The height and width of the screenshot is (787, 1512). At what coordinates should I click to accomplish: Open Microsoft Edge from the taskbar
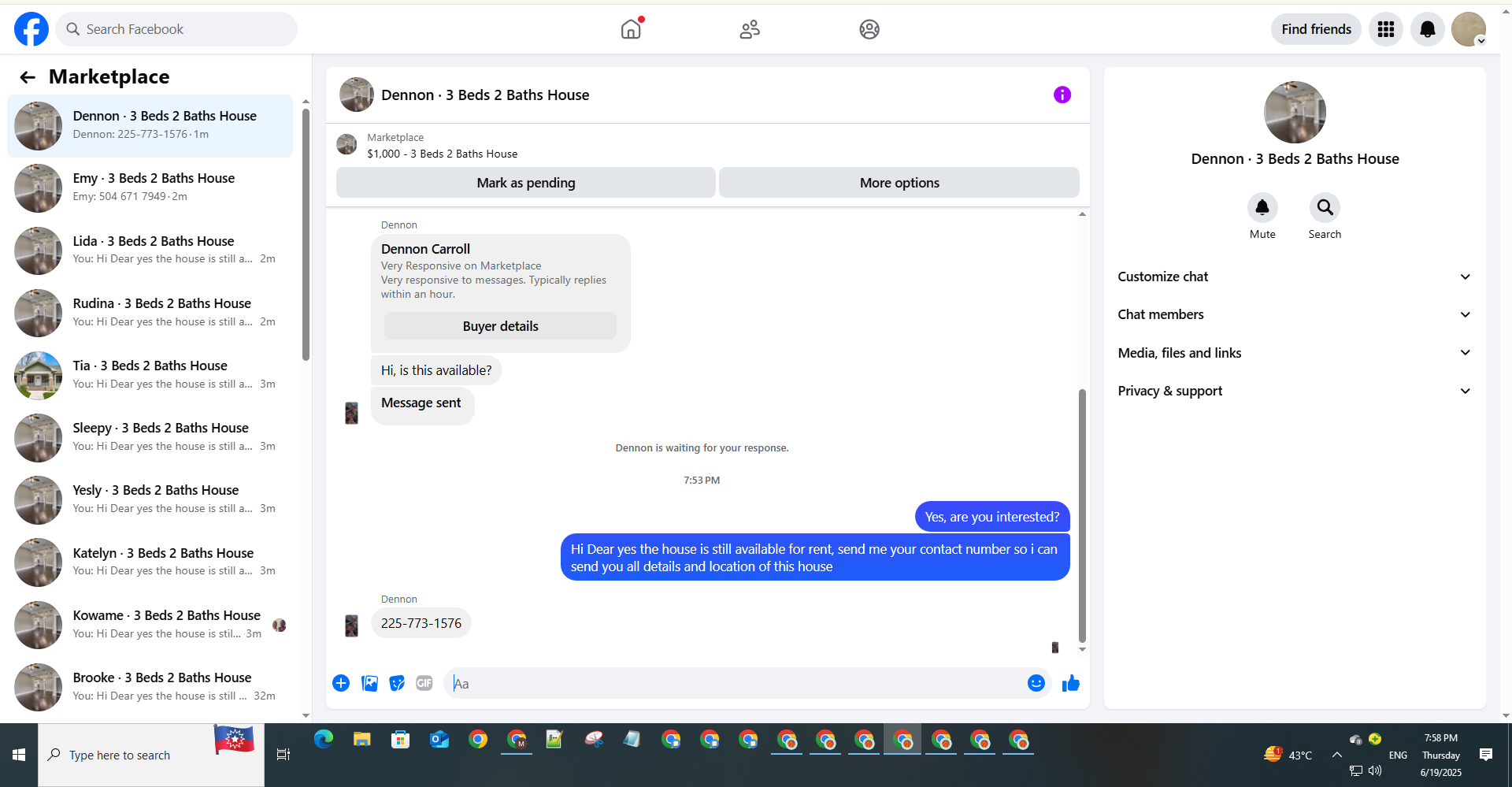click(324, 740)
